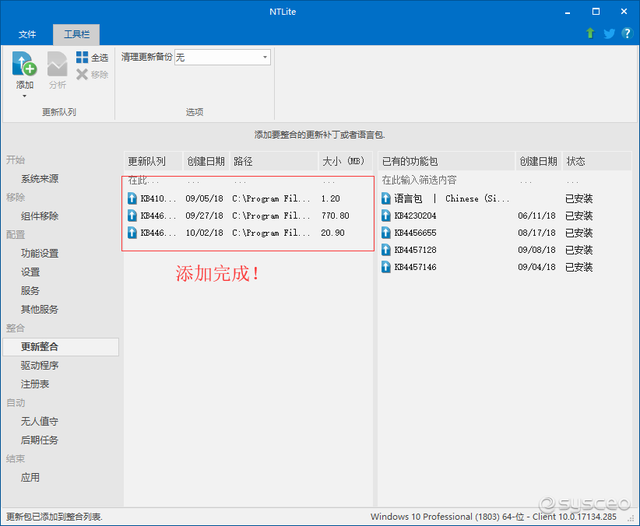Select the KB4456655 row name
640x526 pixels.
click(415, 233)
